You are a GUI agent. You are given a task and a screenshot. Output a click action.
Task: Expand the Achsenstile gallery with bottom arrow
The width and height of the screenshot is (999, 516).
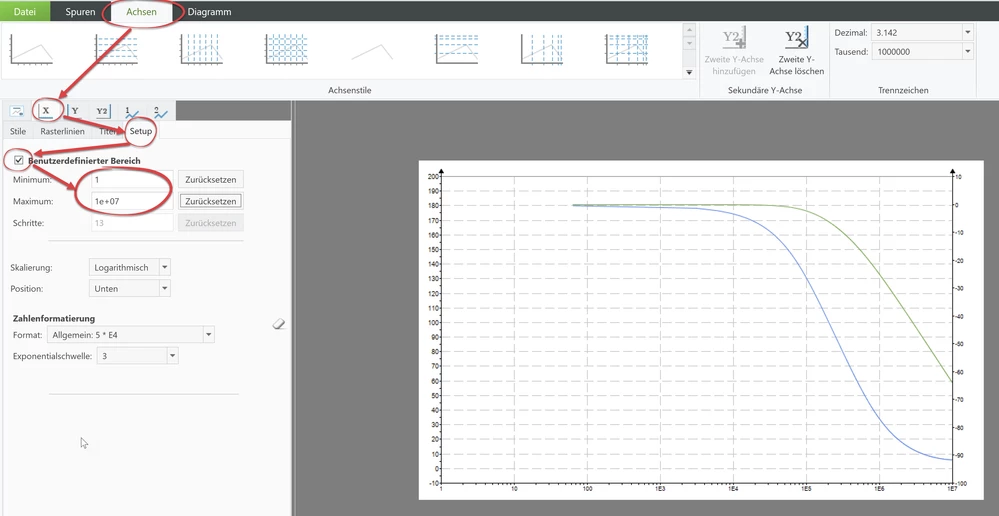[x=689, y=73]
